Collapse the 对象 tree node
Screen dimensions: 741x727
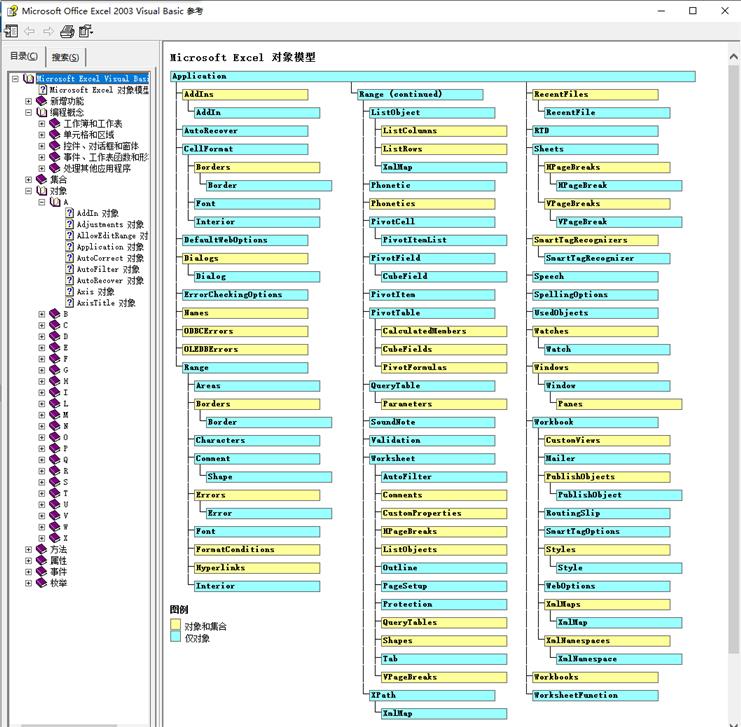pyautogui.click(x=28, y=191)
